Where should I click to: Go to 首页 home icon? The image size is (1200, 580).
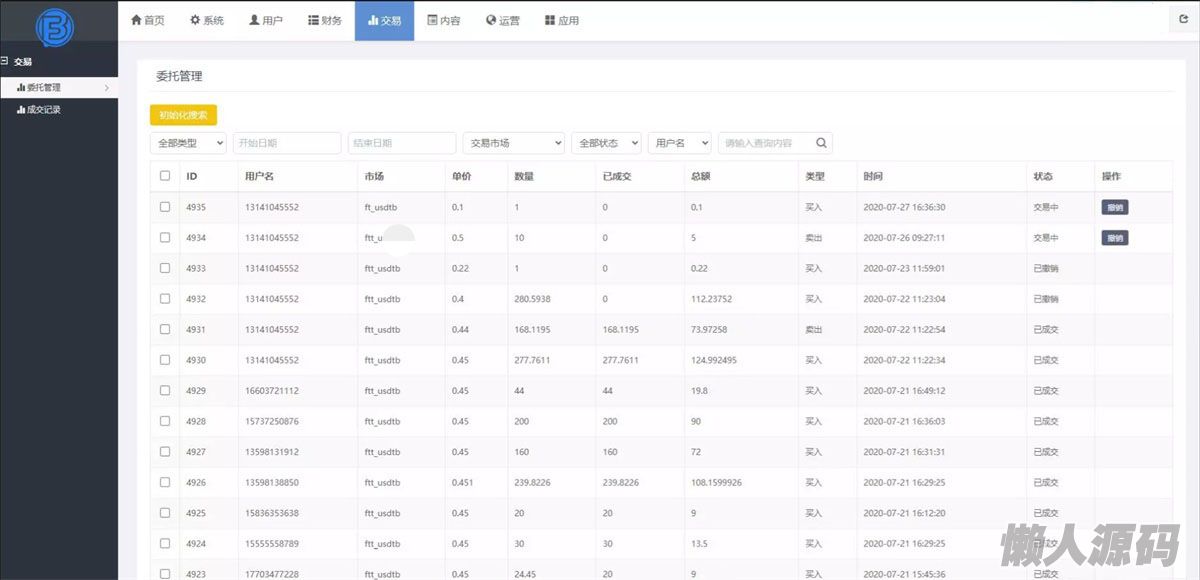(x=148, y=20)
